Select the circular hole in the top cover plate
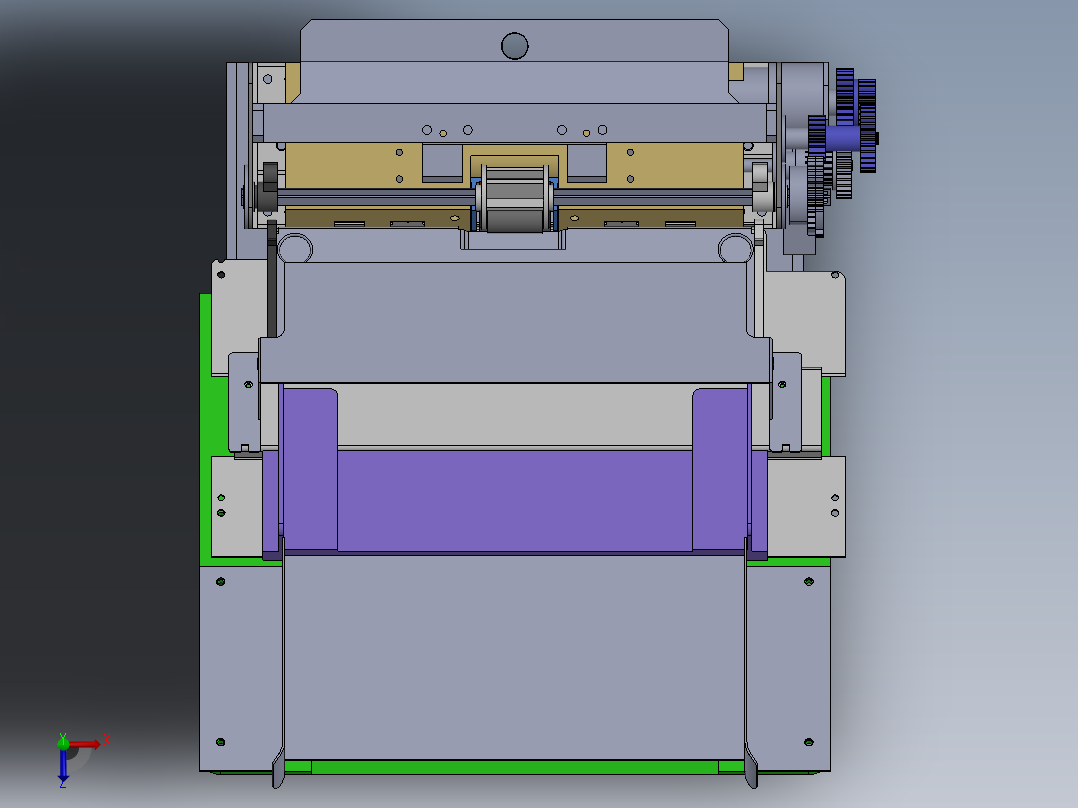This screenshot has height=808, width=1078. 514,46
